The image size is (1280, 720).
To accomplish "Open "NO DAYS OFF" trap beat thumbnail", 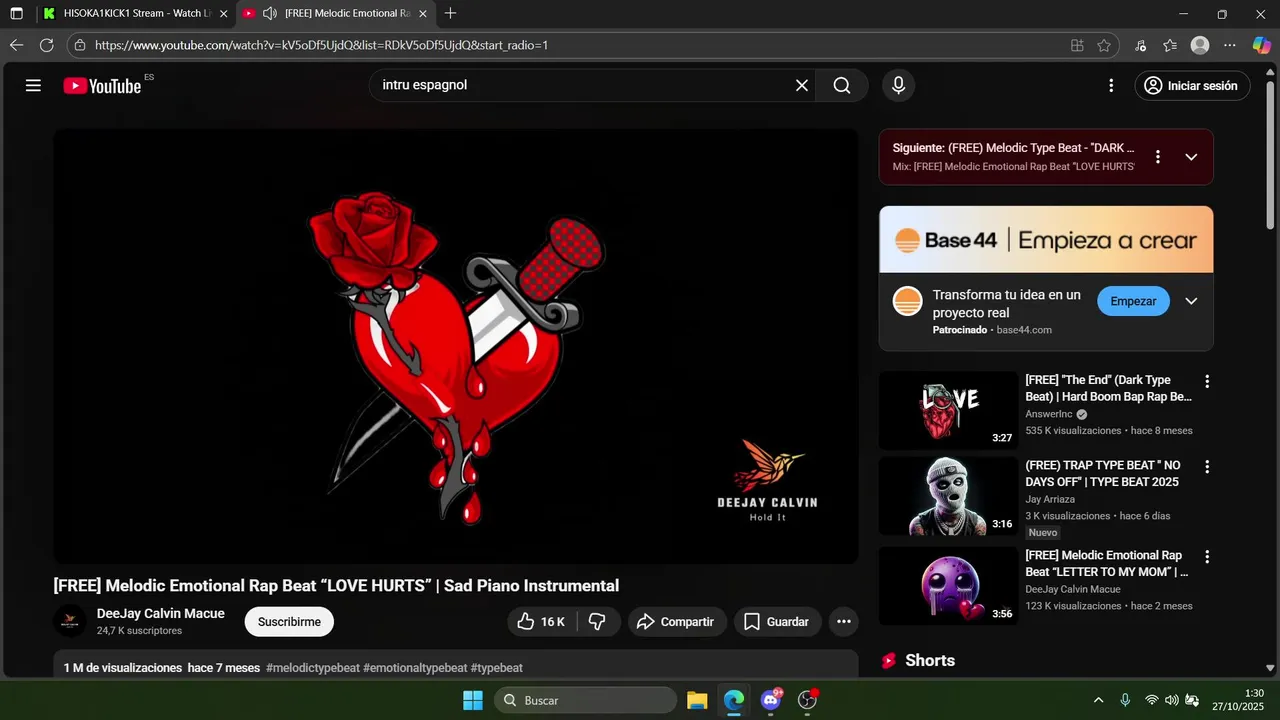I will (948, 496).
